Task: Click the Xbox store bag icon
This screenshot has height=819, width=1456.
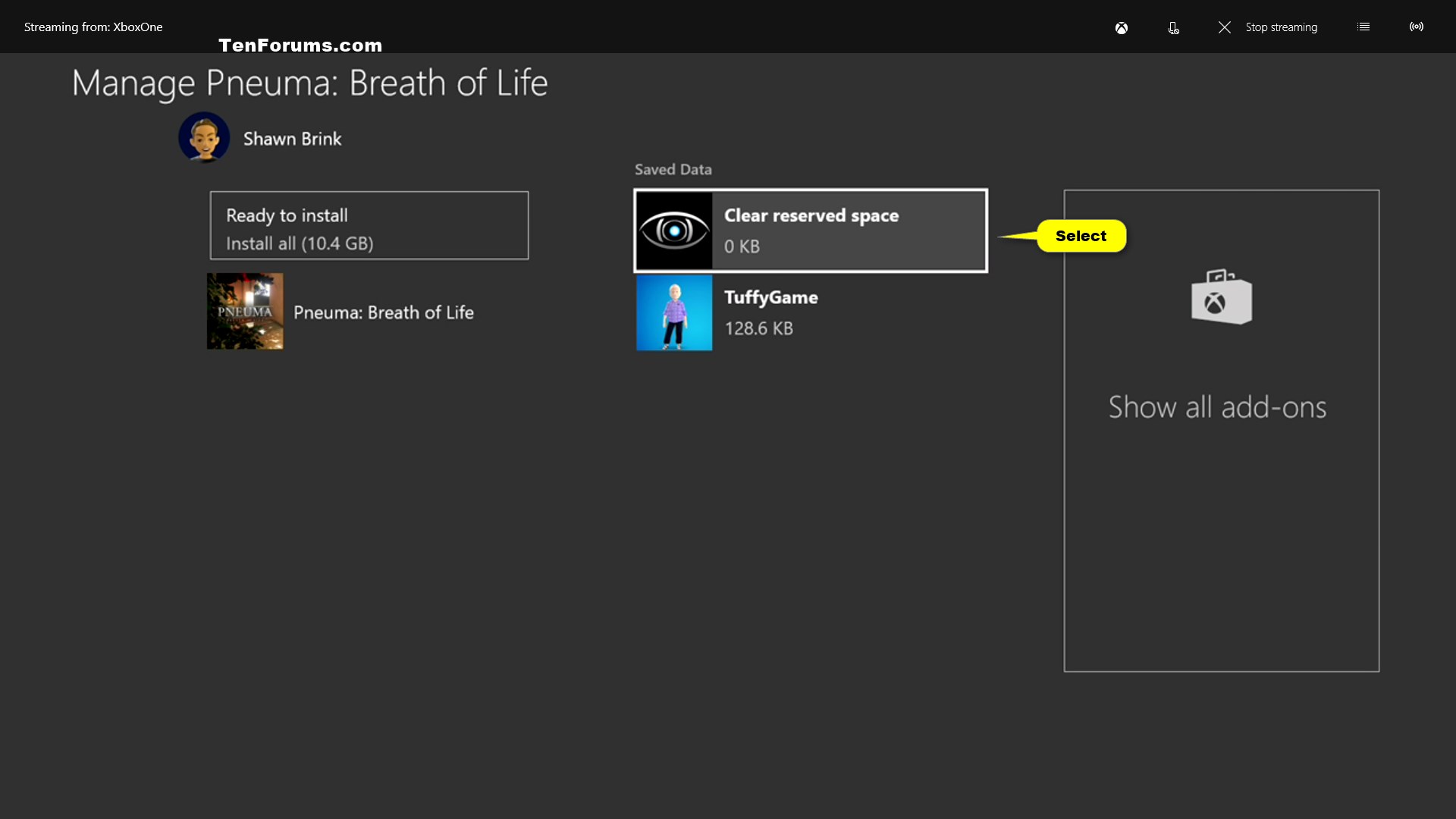Action: click(1221, 297)
